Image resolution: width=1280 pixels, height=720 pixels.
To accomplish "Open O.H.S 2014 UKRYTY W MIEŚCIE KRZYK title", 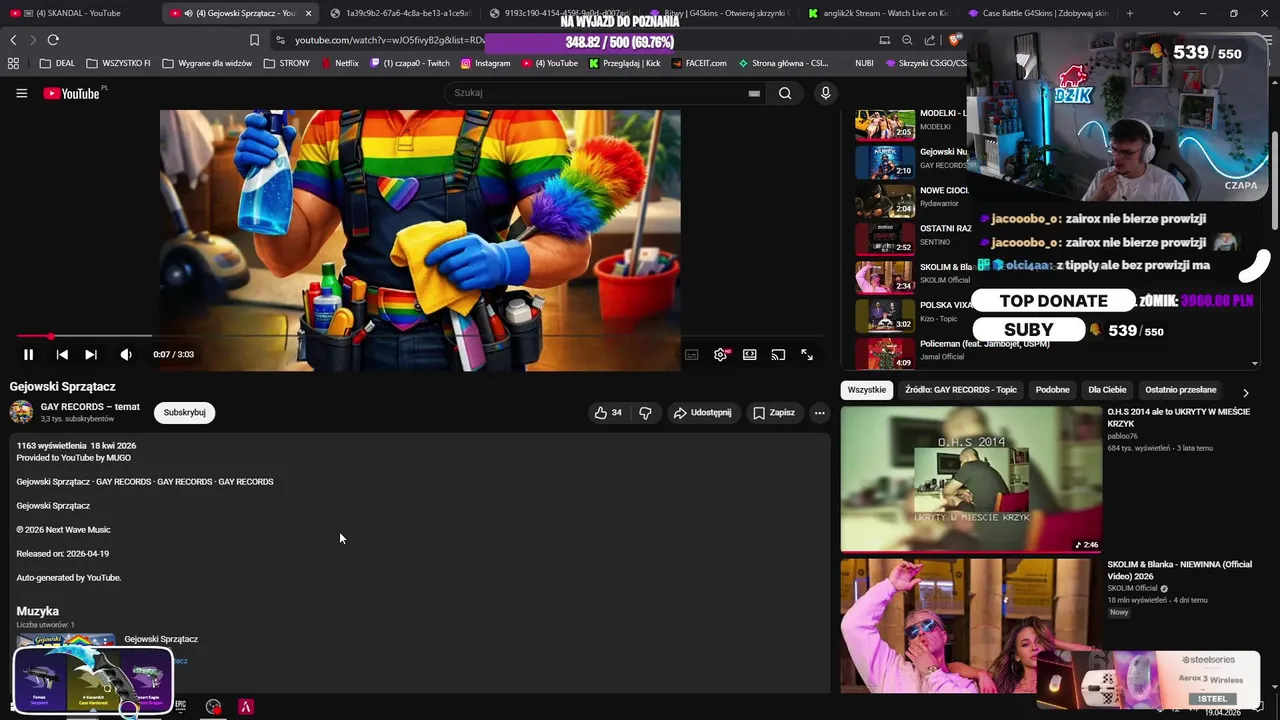I will [1178, 417].
